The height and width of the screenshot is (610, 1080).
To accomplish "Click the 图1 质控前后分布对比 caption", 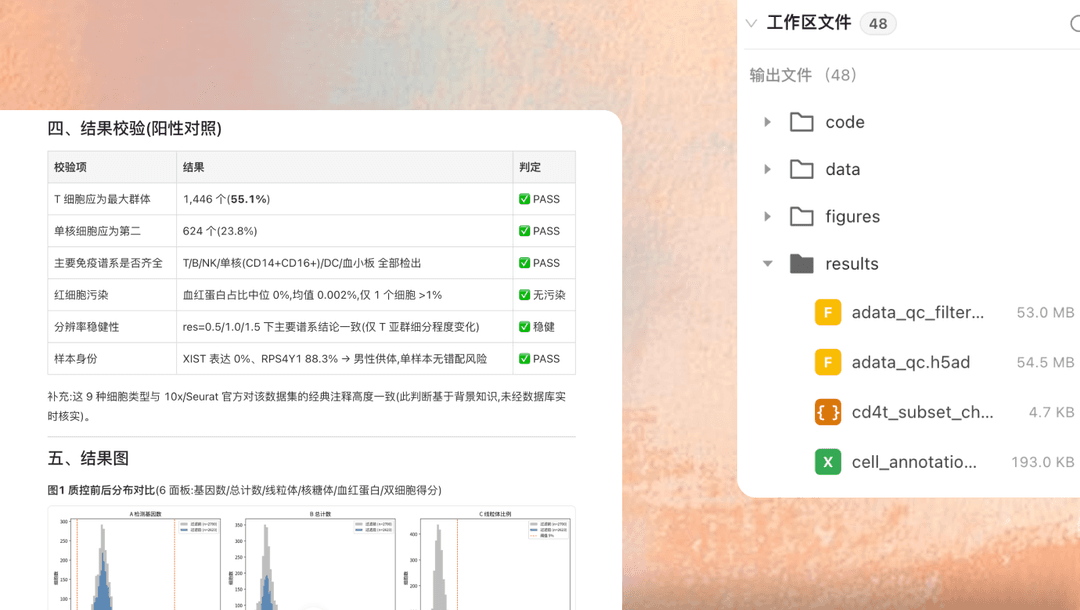I will [245, 490].
